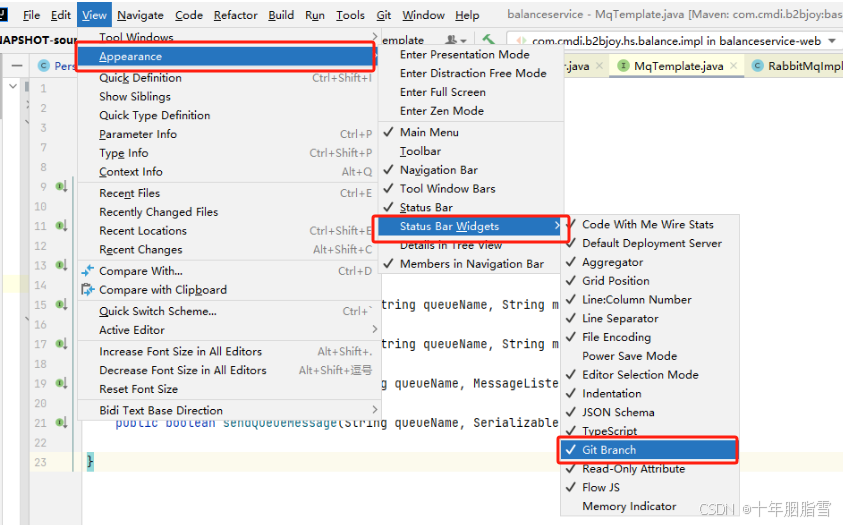The image size is (843, 525).
Task: Expand Tool Windows submenu
Action: tap(228, 37)
